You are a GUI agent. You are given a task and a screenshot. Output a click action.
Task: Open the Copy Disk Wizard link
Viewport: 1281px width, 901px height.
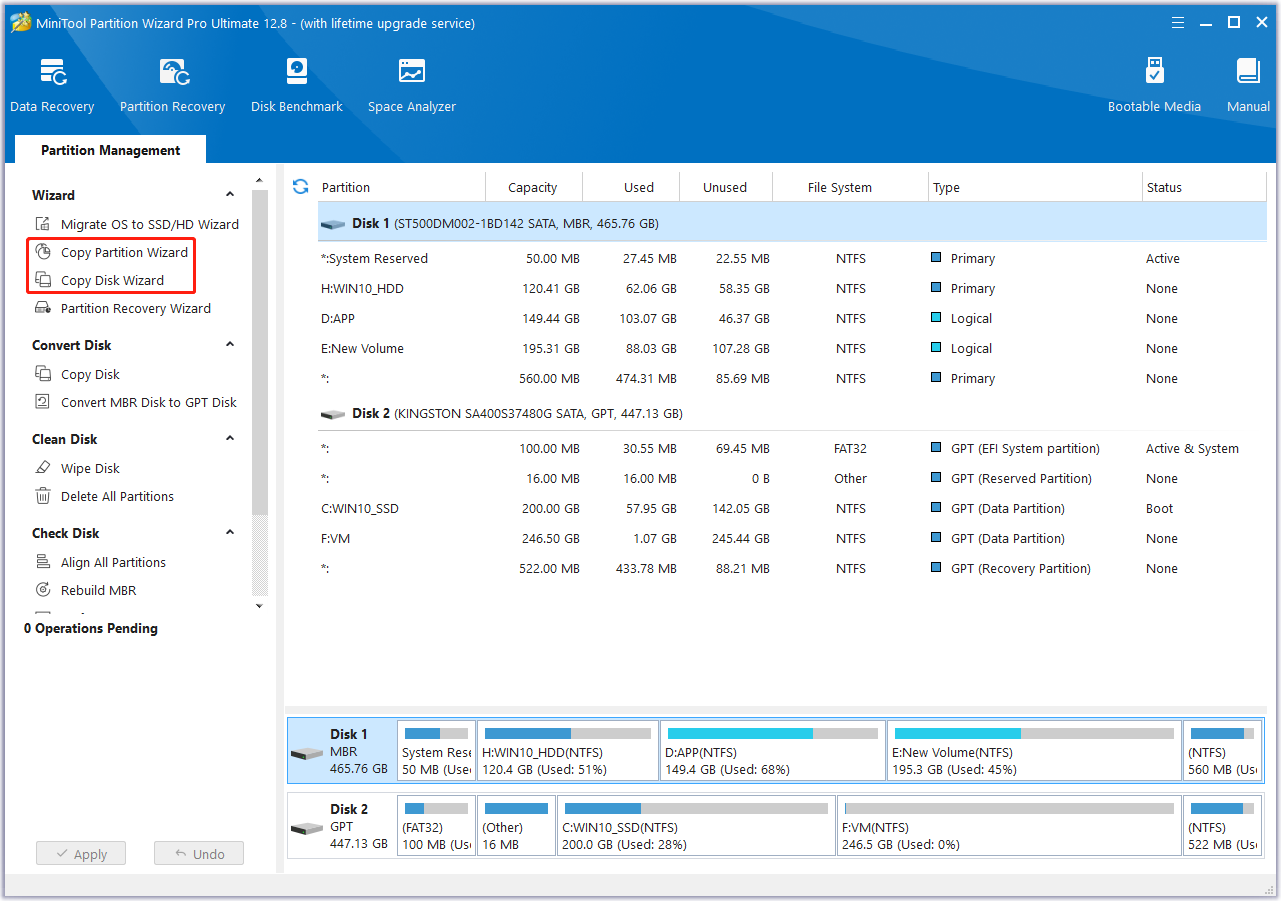(113, 280)
